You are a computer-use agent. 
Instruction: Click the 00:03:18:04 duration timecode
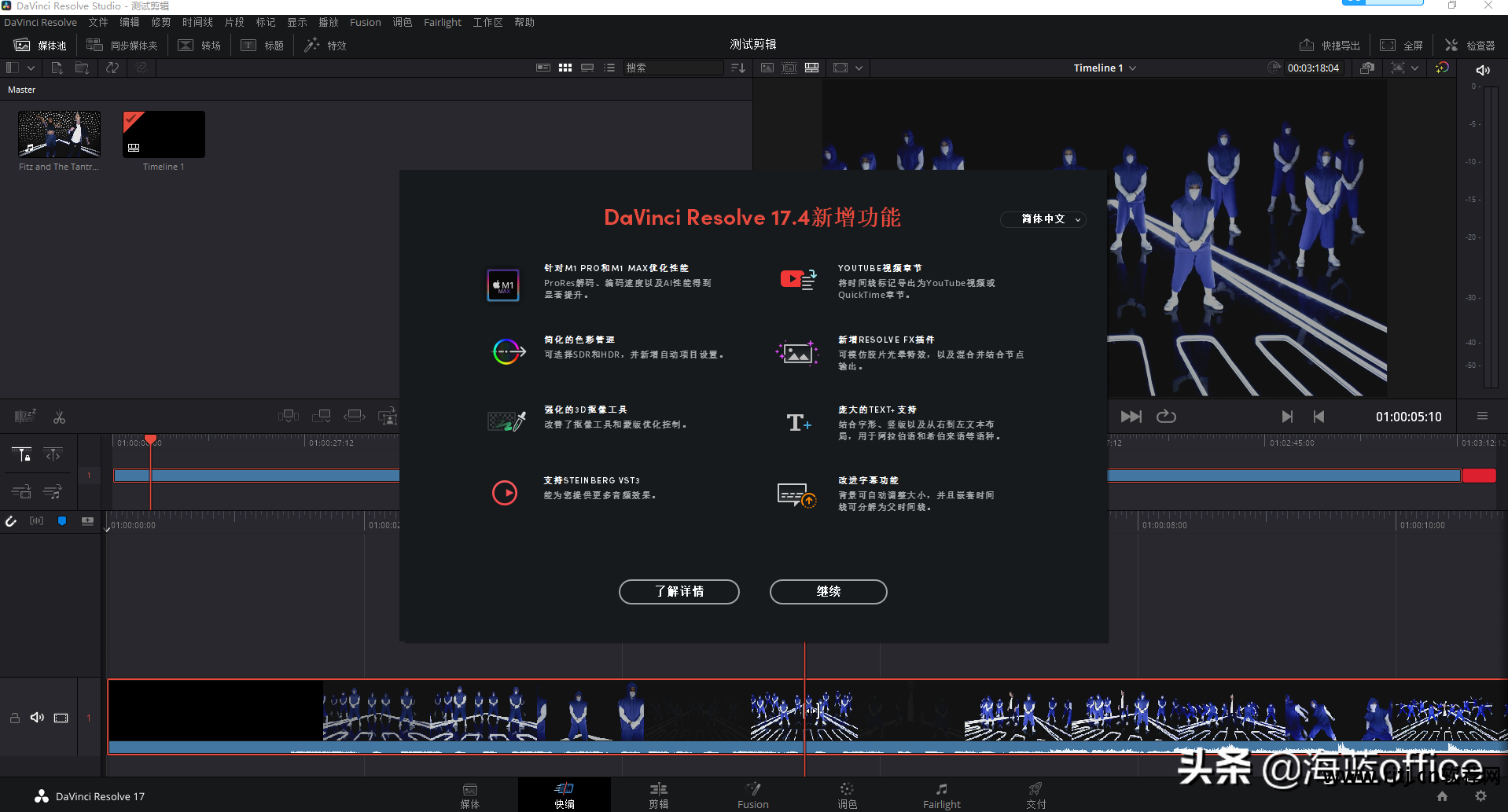(1313, 68)
